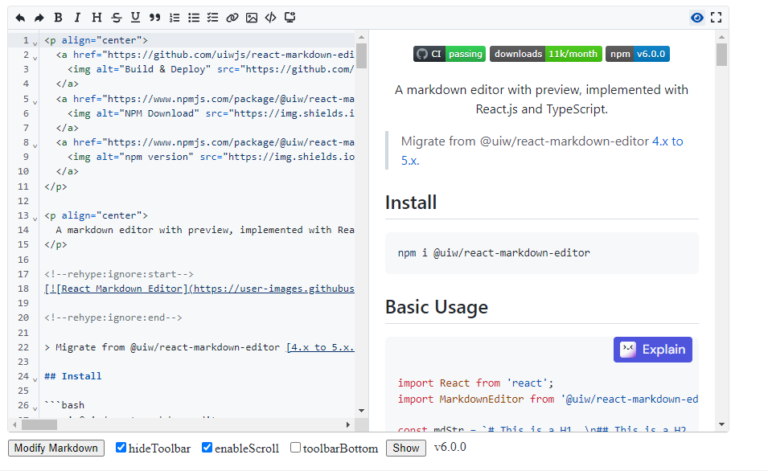Apply strikethrough formatting

(x=116, y=18)
